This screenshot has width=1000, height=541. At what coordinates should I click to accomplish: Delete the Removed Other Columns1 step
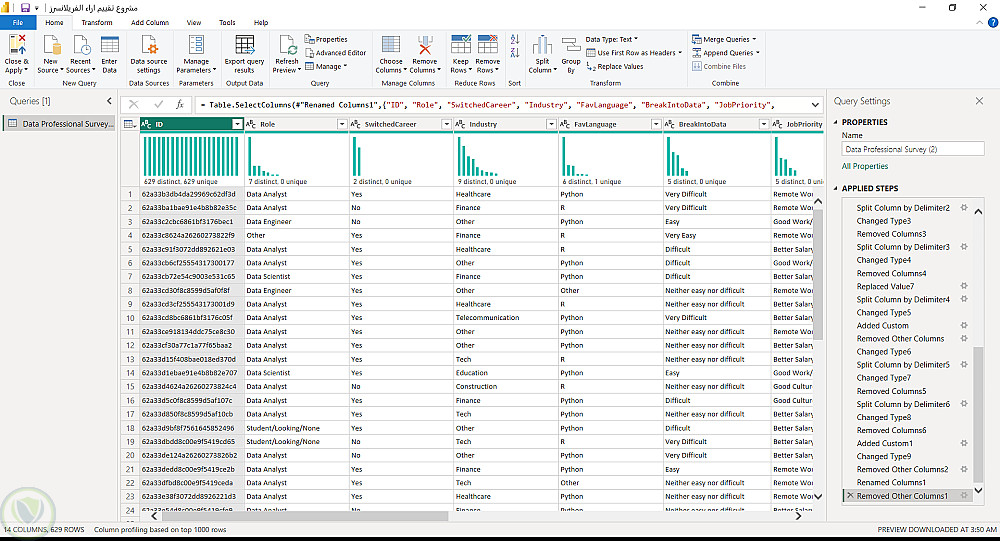pyautogui.click(x=850, y=496)
